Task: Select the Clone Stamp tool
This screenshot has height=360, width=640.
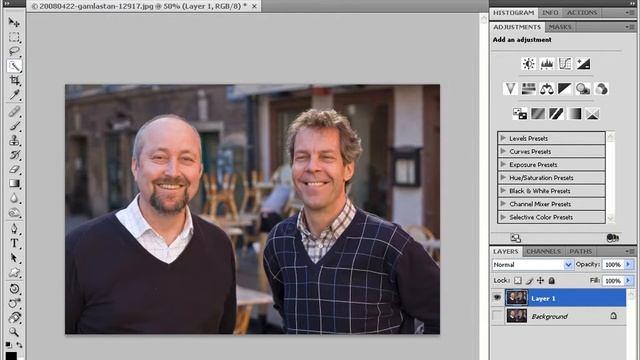Action: [14, 140]
